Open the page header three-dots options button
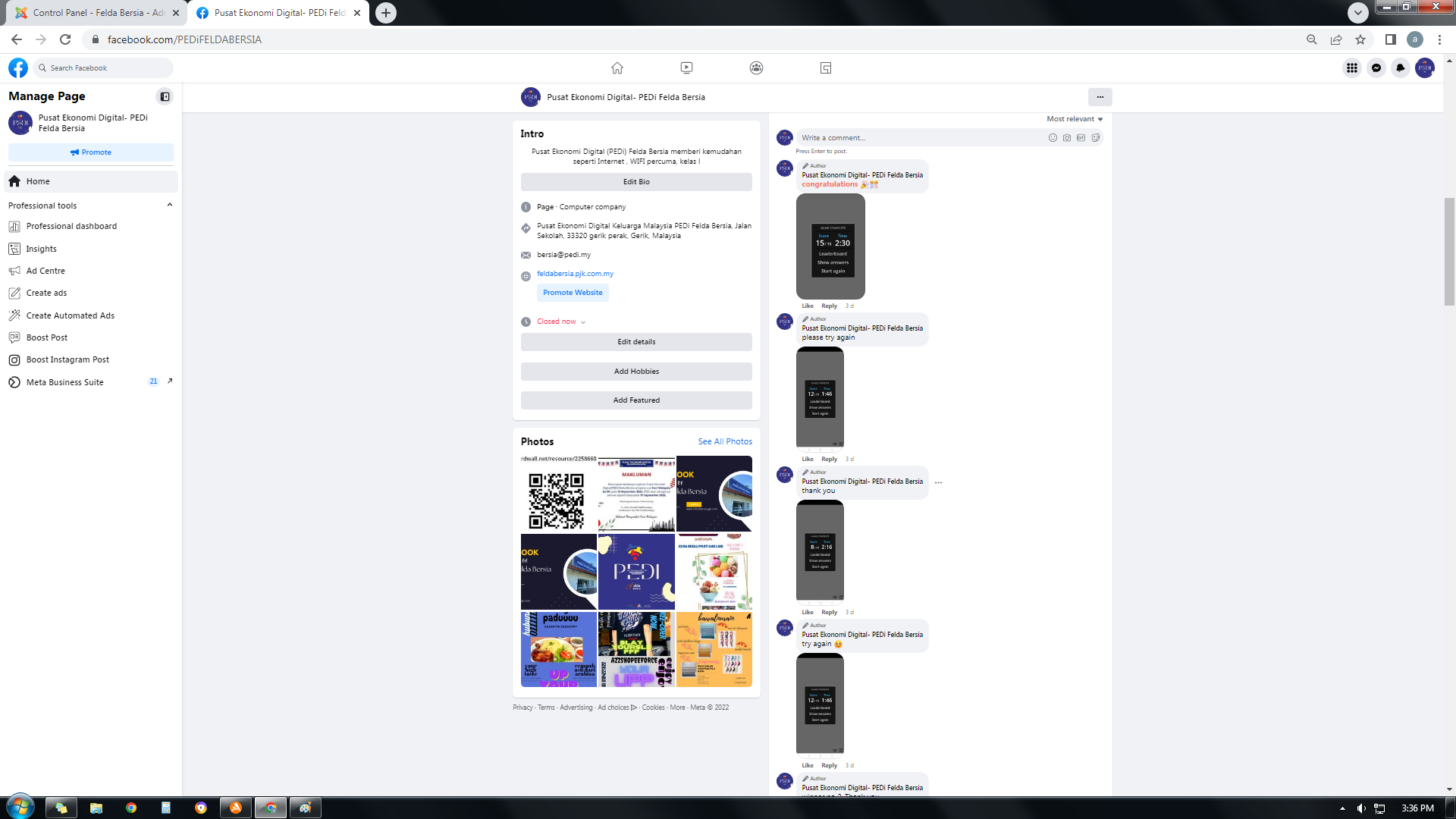This screenshot has width=1456, height=819. [1100, 97]
